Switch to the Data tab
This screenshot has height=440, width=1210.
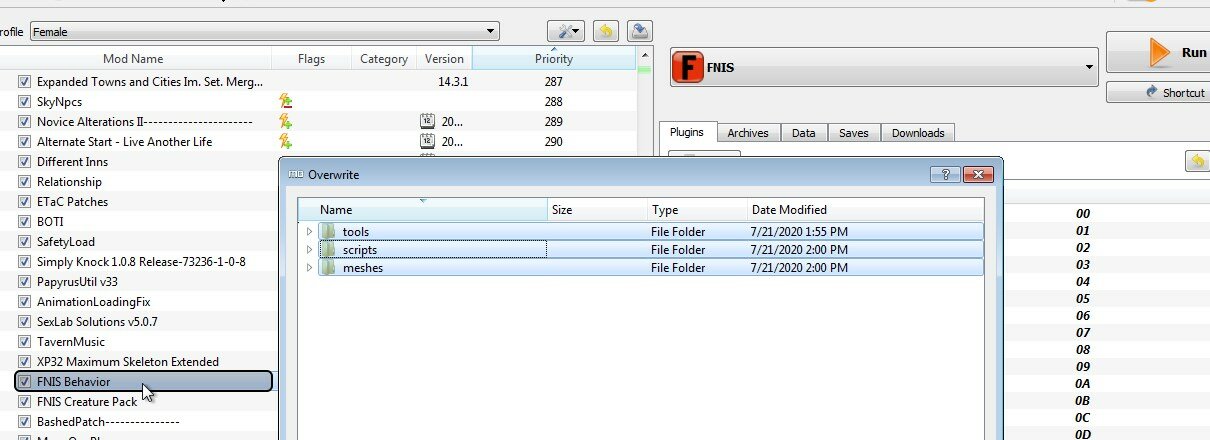[x=804, y=133]
